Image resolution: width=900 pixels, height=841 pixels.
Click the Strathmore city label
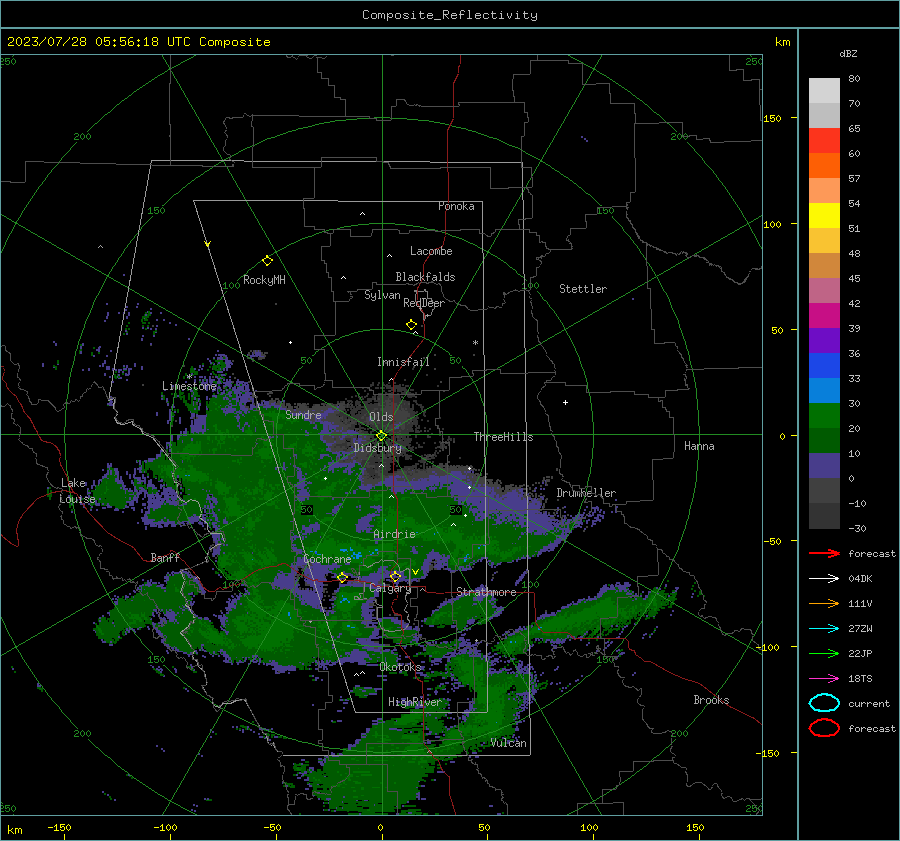[x=486, y=592]
